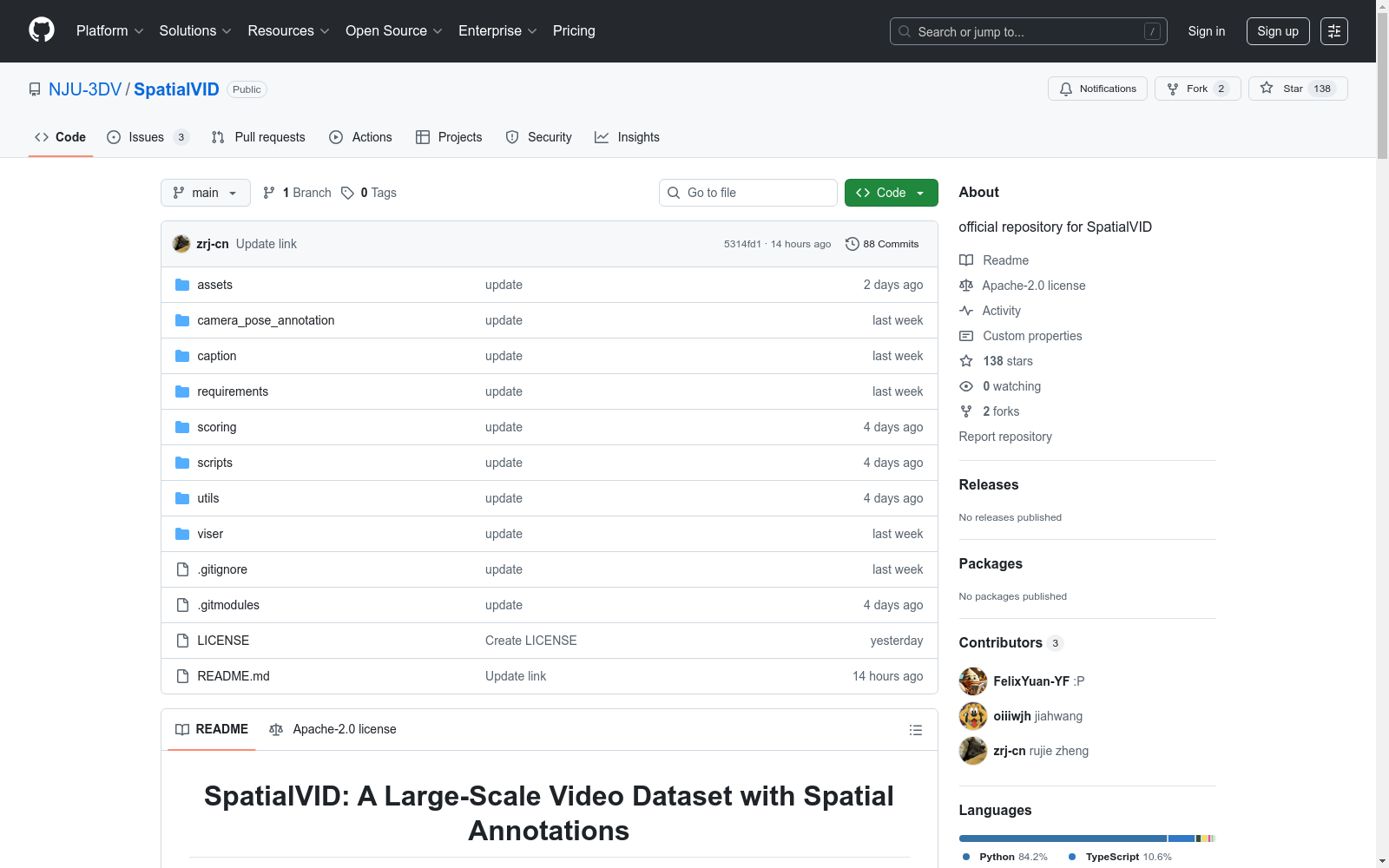This screenshot has width=1389, height=868.
Task: Fork the repository using Fork button
Action: click(x=1198, y=89)
